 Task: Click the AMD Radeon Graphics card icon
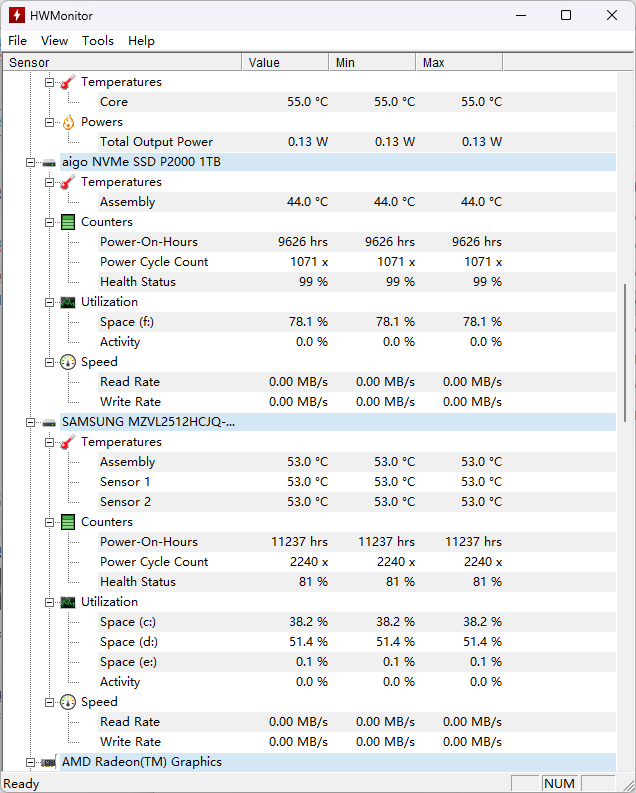pyautogui.click(x=49, y=762)
